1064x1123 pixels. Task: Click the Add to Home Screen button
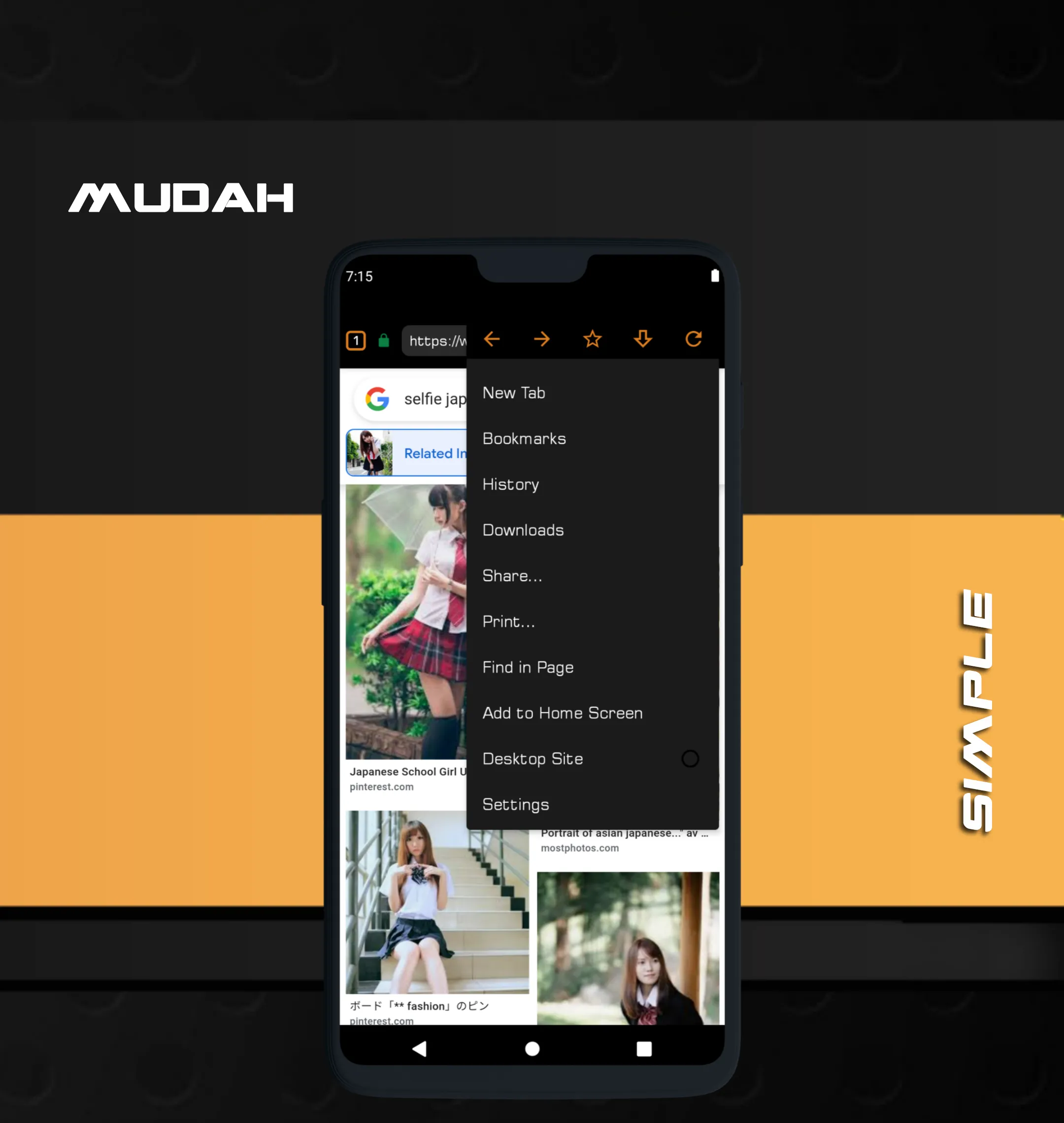pos(562,713)
